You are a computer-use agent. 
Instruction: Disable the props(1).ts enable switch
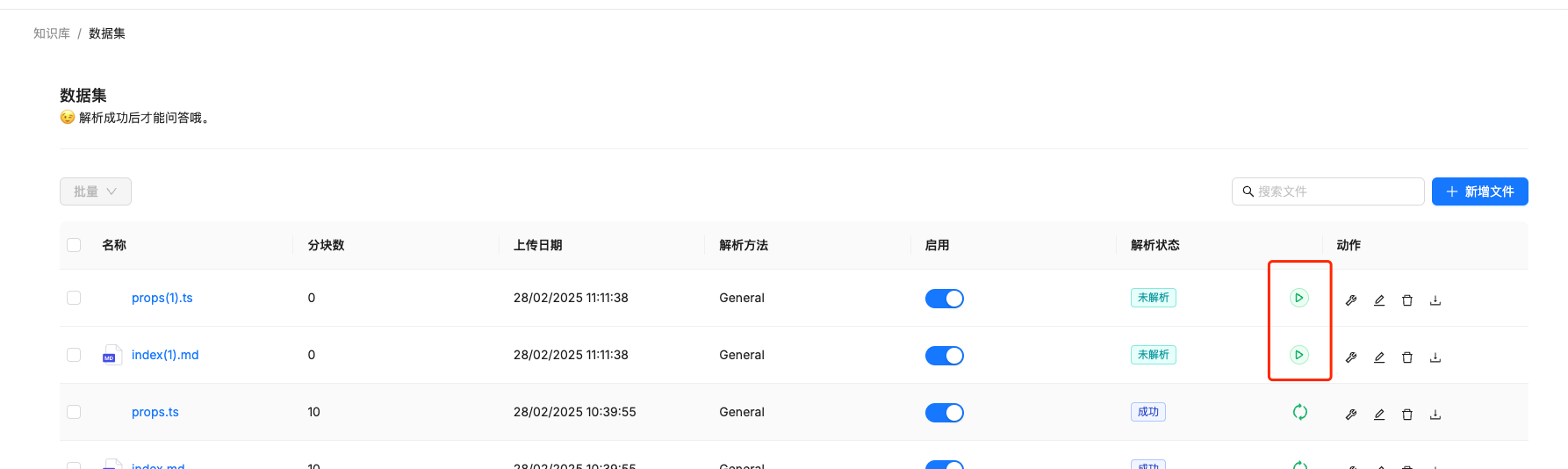pos(945,299)
